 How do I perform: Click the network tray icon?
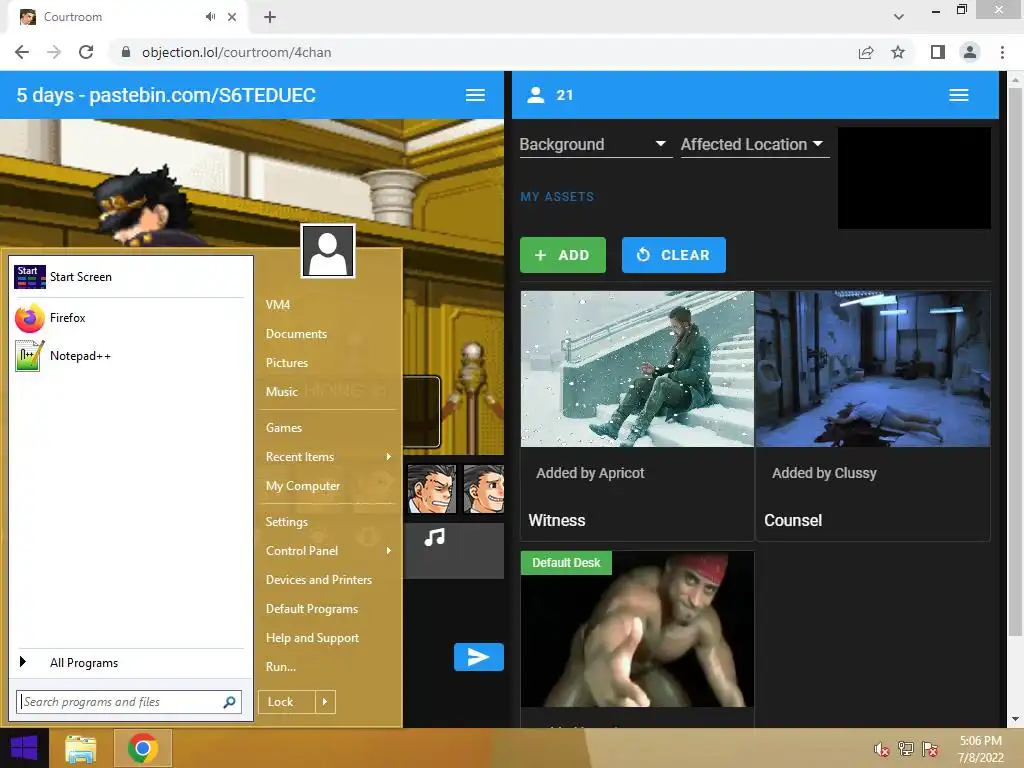click(x=906, y=749)
